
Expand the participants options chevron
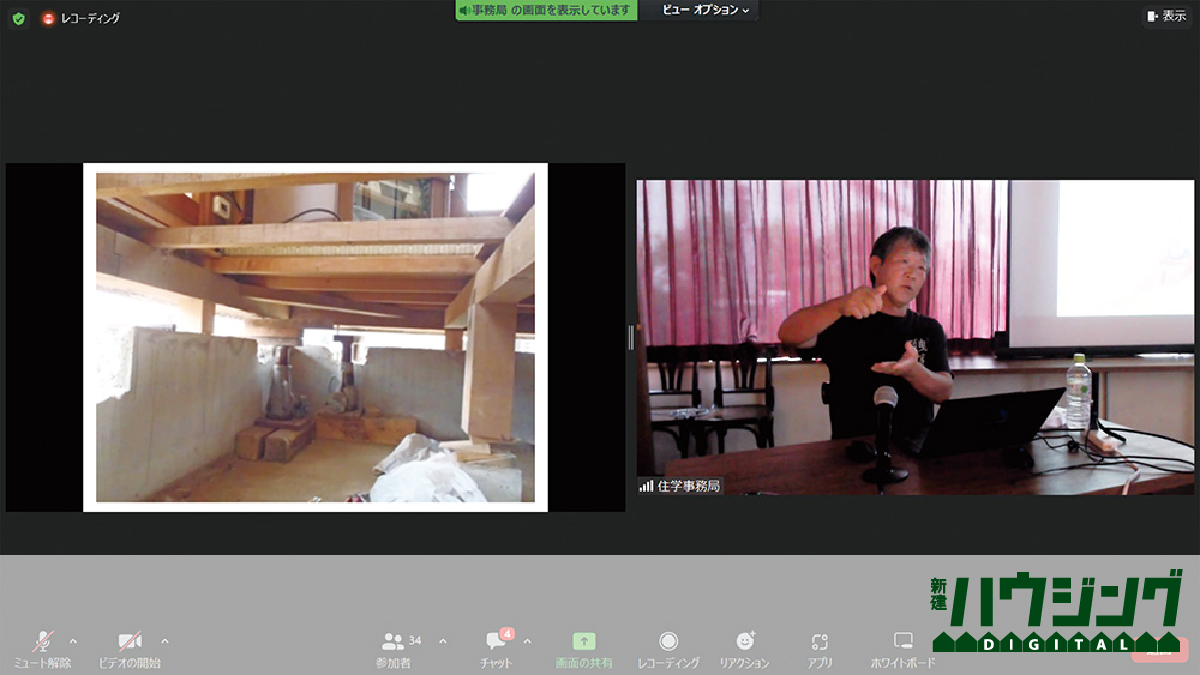pyautogui.click(x=443, y=641)
